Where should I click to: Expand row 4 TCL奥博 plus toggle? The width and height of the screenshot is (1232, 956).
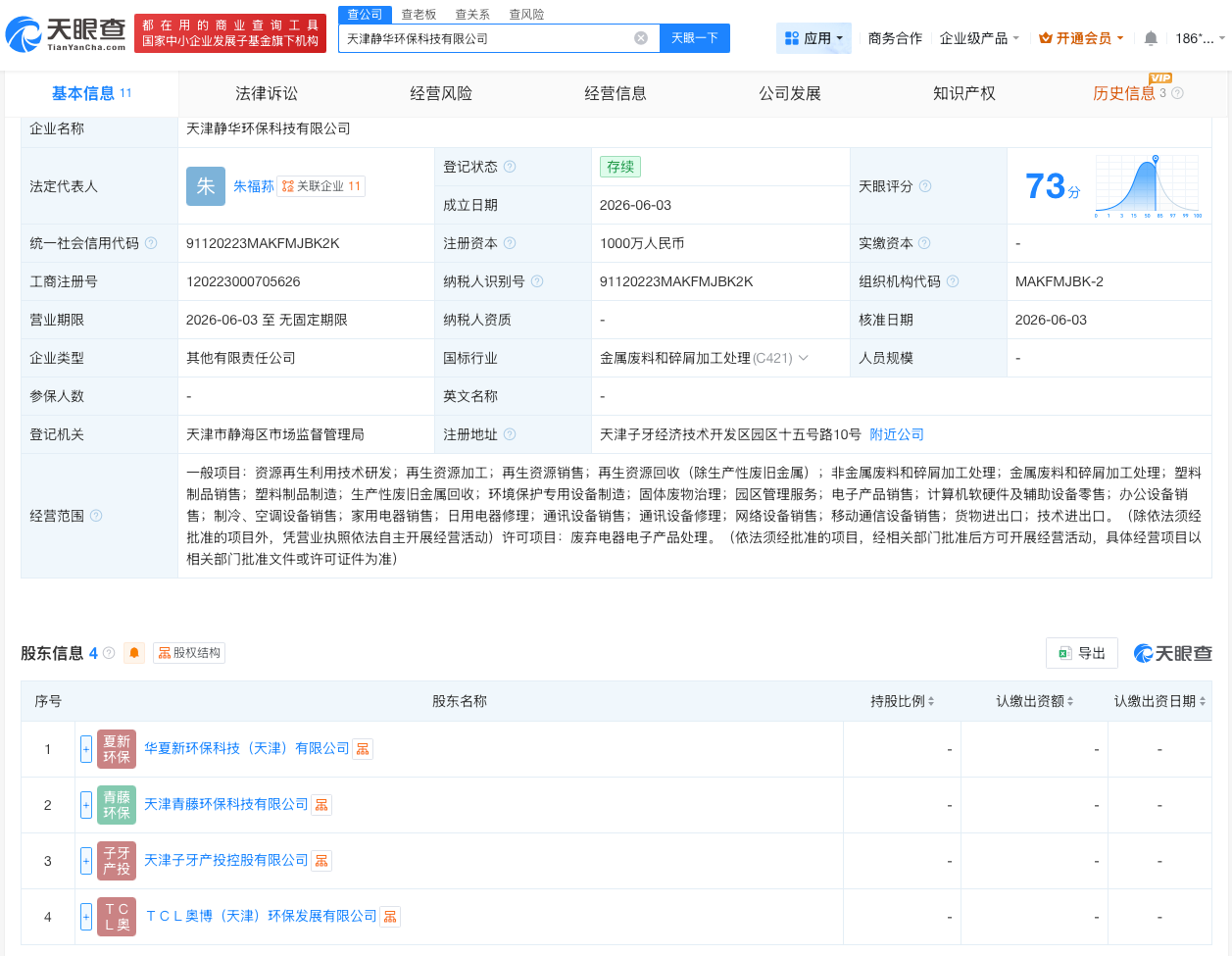86,917
